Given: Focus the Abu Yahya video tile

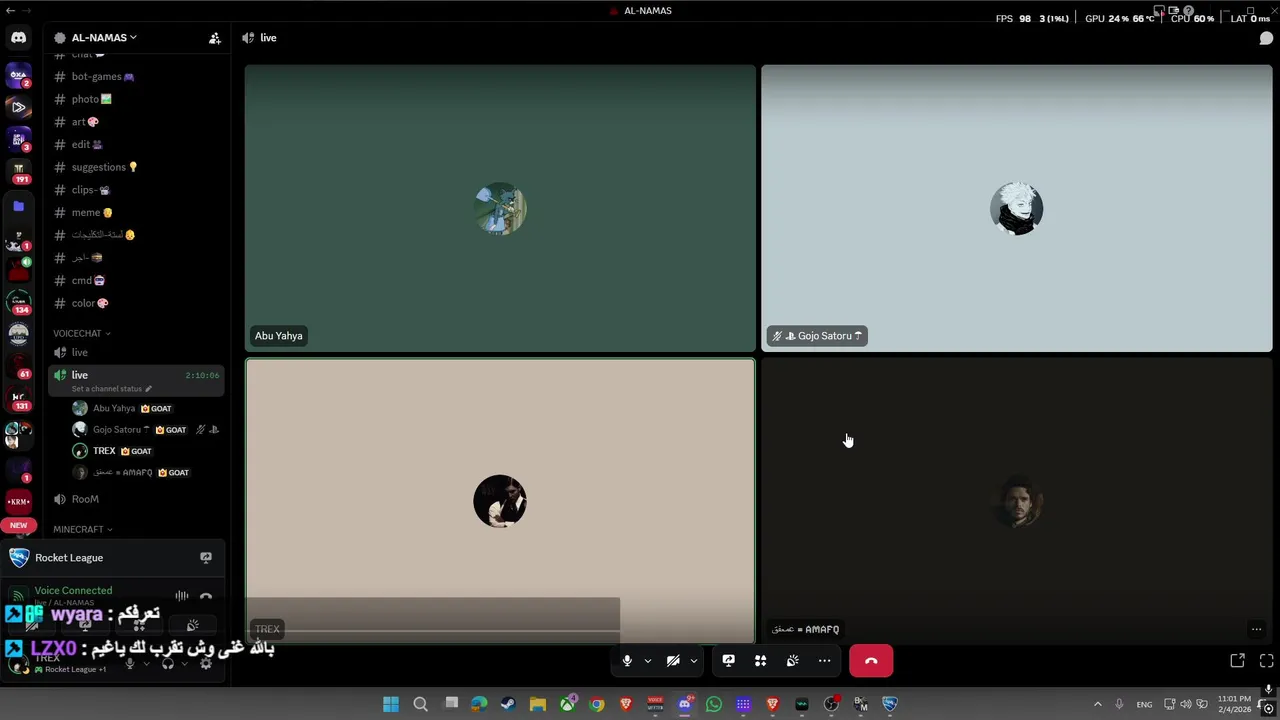Looking at the screenshot, I should pyautogui.click(x=500, y=208).
